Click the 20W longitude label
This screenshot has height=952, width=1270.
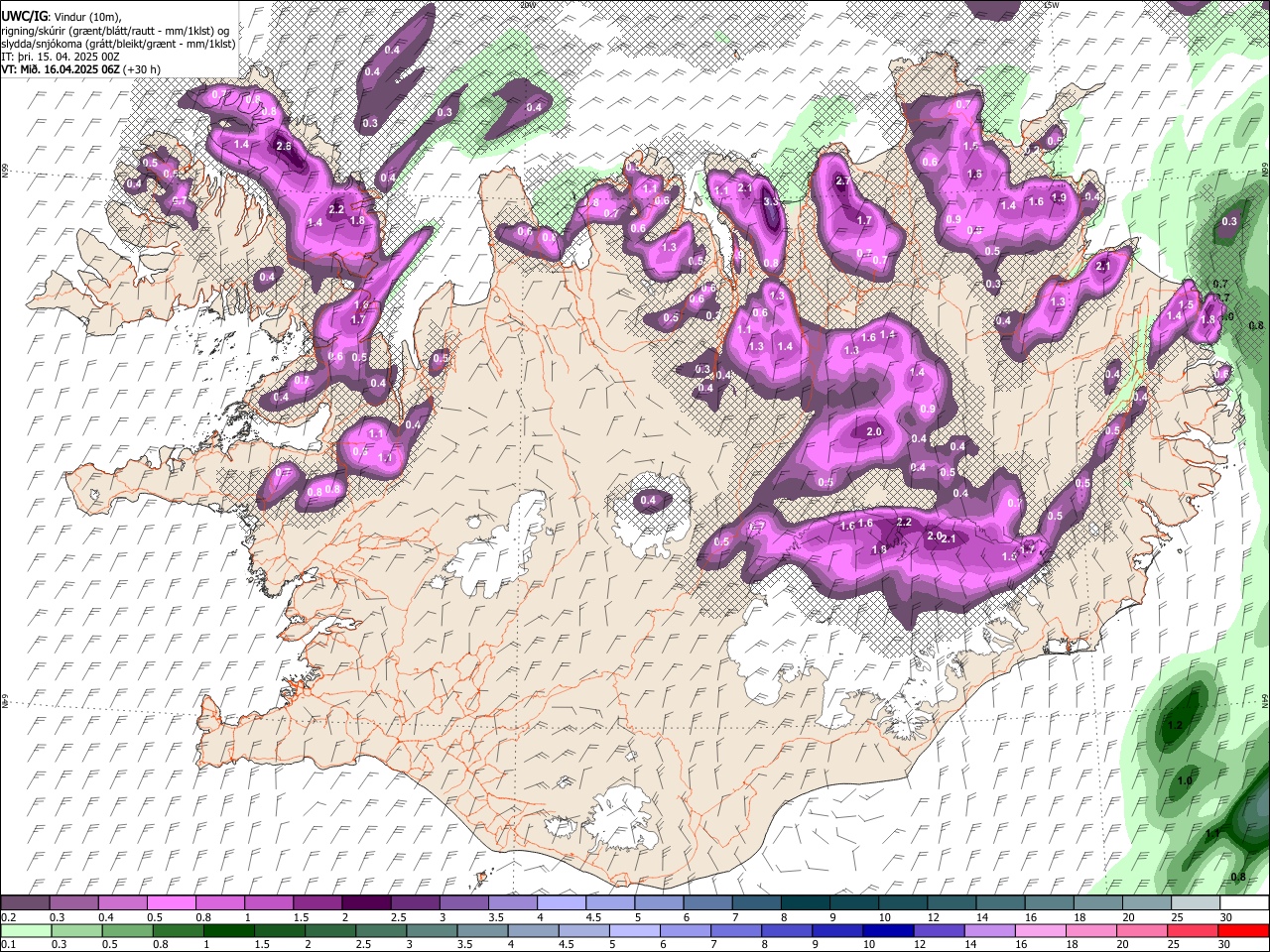tap(526, 5)
